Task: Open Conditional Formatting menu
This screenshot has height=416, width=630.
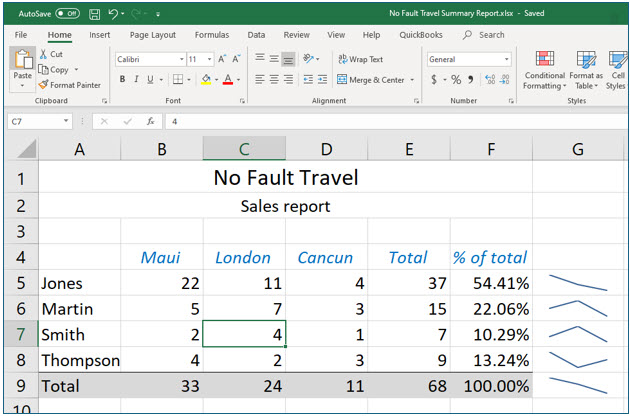Action: coord(544,70)
